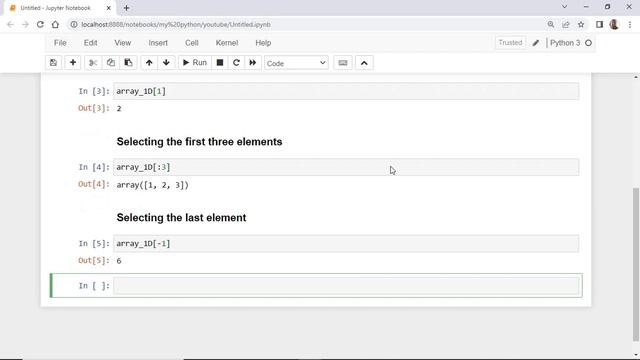Click the page vertical scrollbar thumb
Screen dimensions: 640x360
(636, 264)
